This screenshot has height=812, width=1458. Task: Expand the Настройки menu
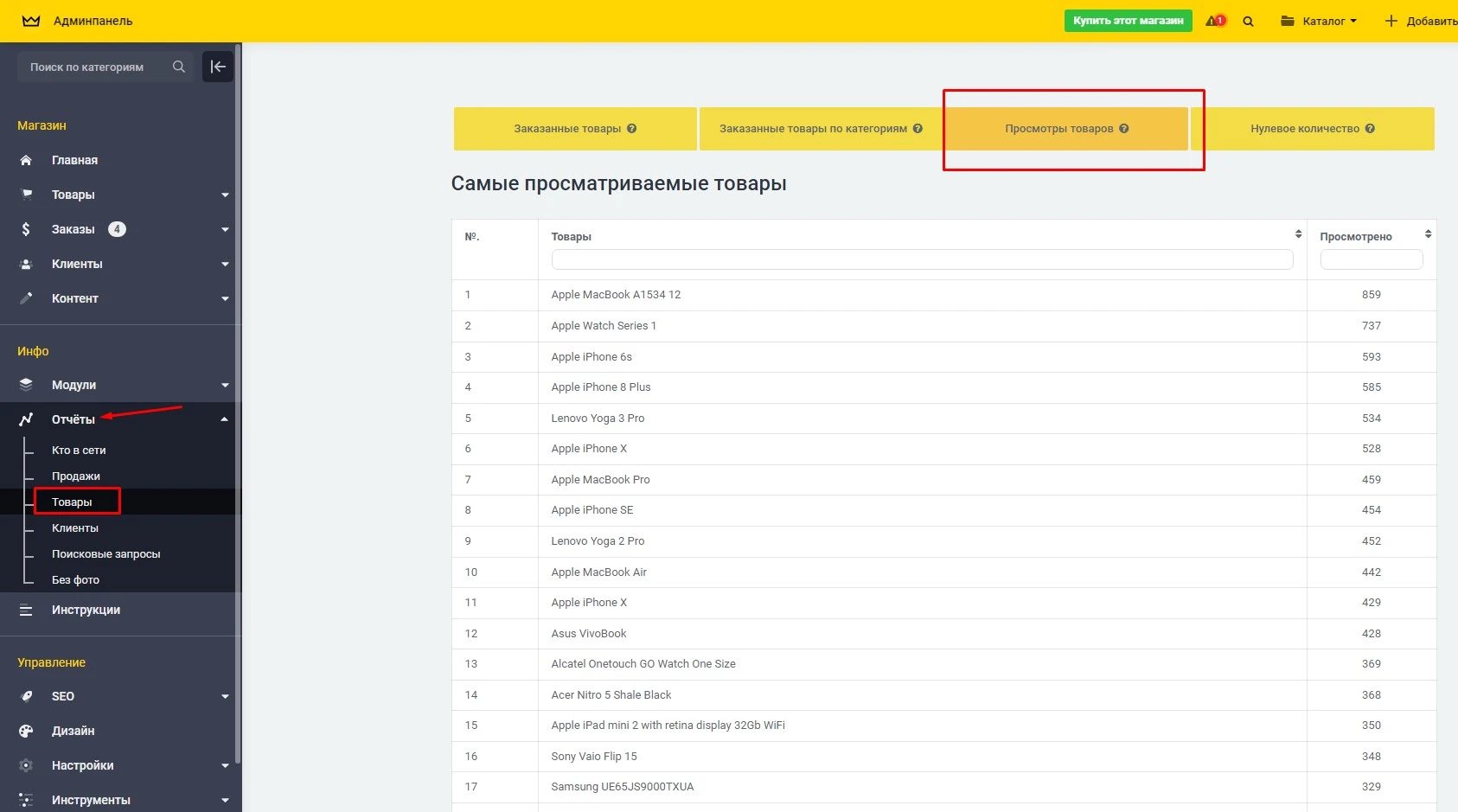[x=224, y=765]
